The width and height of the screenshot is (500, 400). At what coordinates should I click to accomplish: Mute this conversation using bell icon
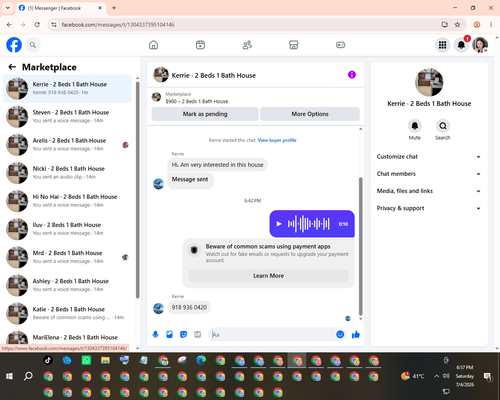[x=415, y=126]
